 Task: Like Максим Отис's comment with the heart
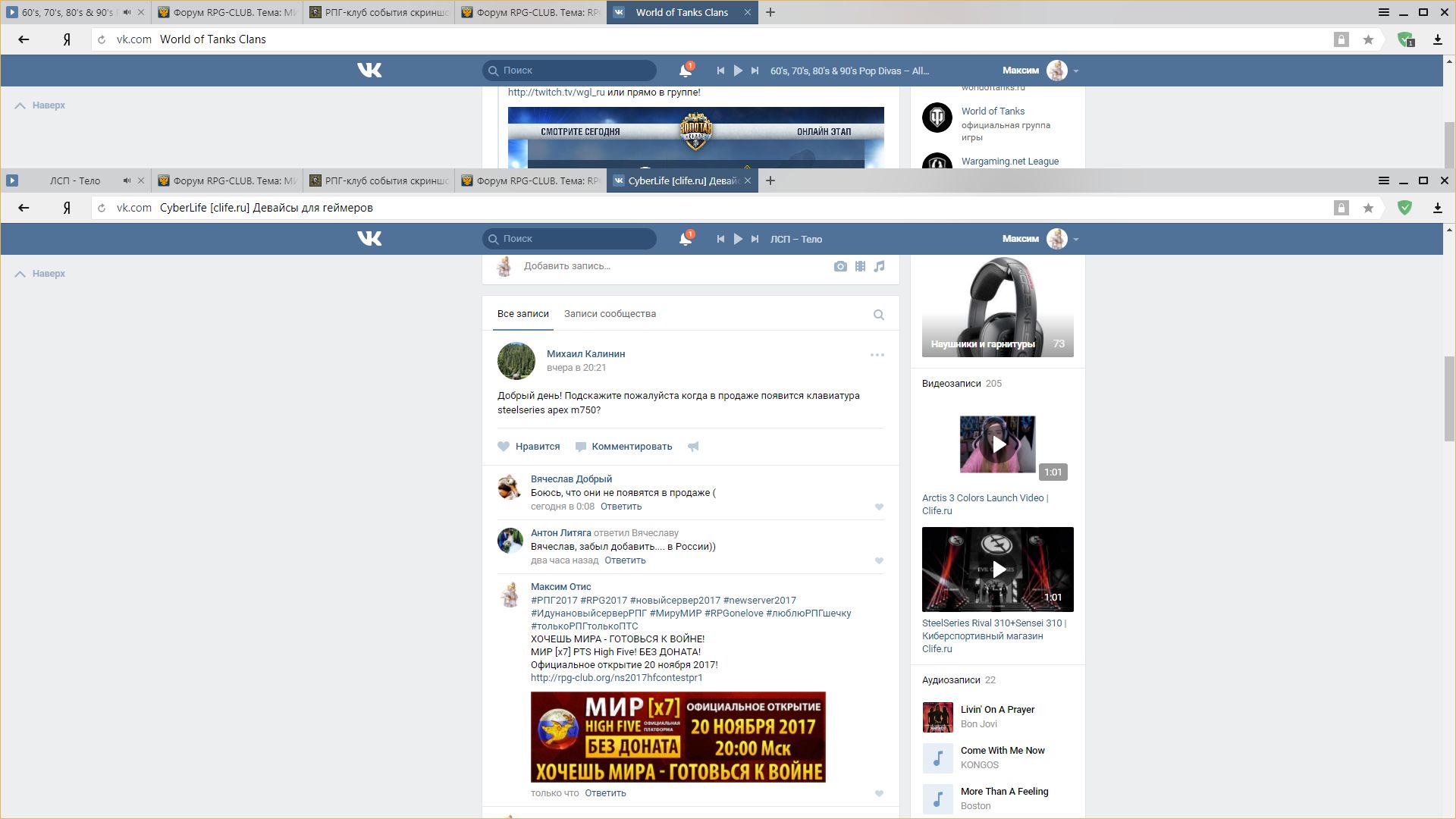pos(879,793)
